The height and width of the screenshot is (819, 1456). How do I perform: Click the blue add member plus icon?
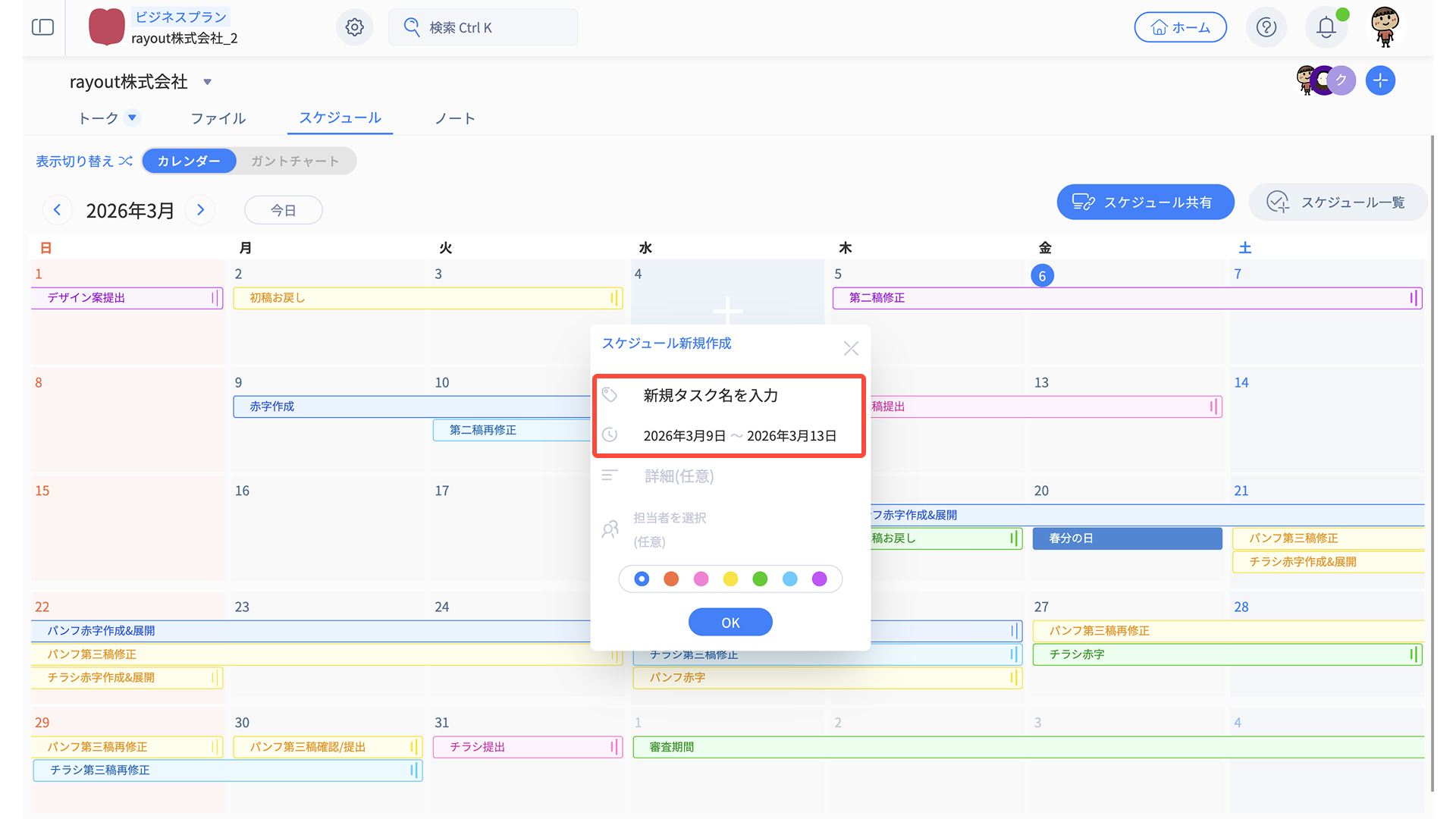1380,80
